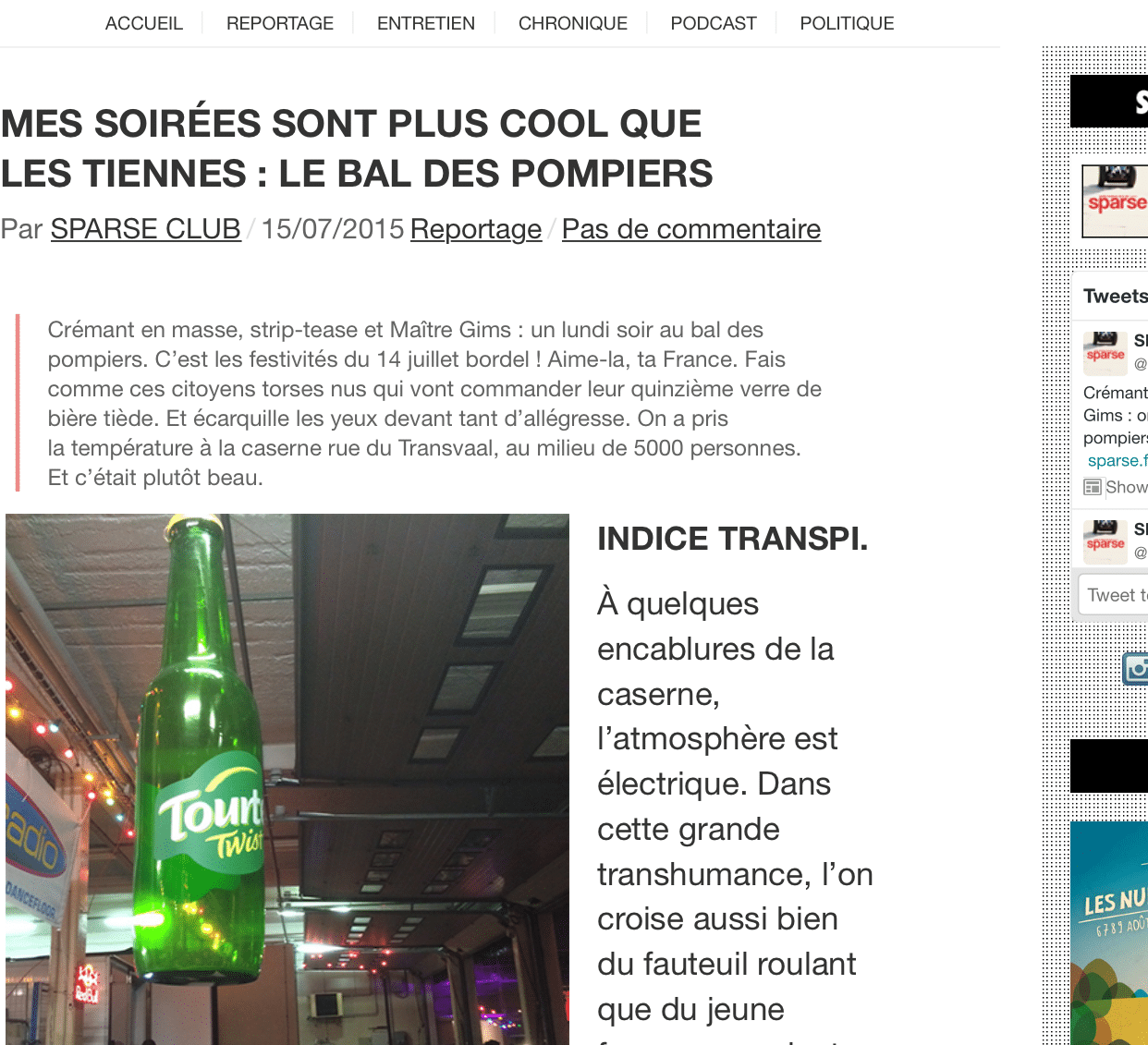This screenshot has width=1148, height=1045.
Task: Open the ACCUEIL menu item
Action: point(143,23)
